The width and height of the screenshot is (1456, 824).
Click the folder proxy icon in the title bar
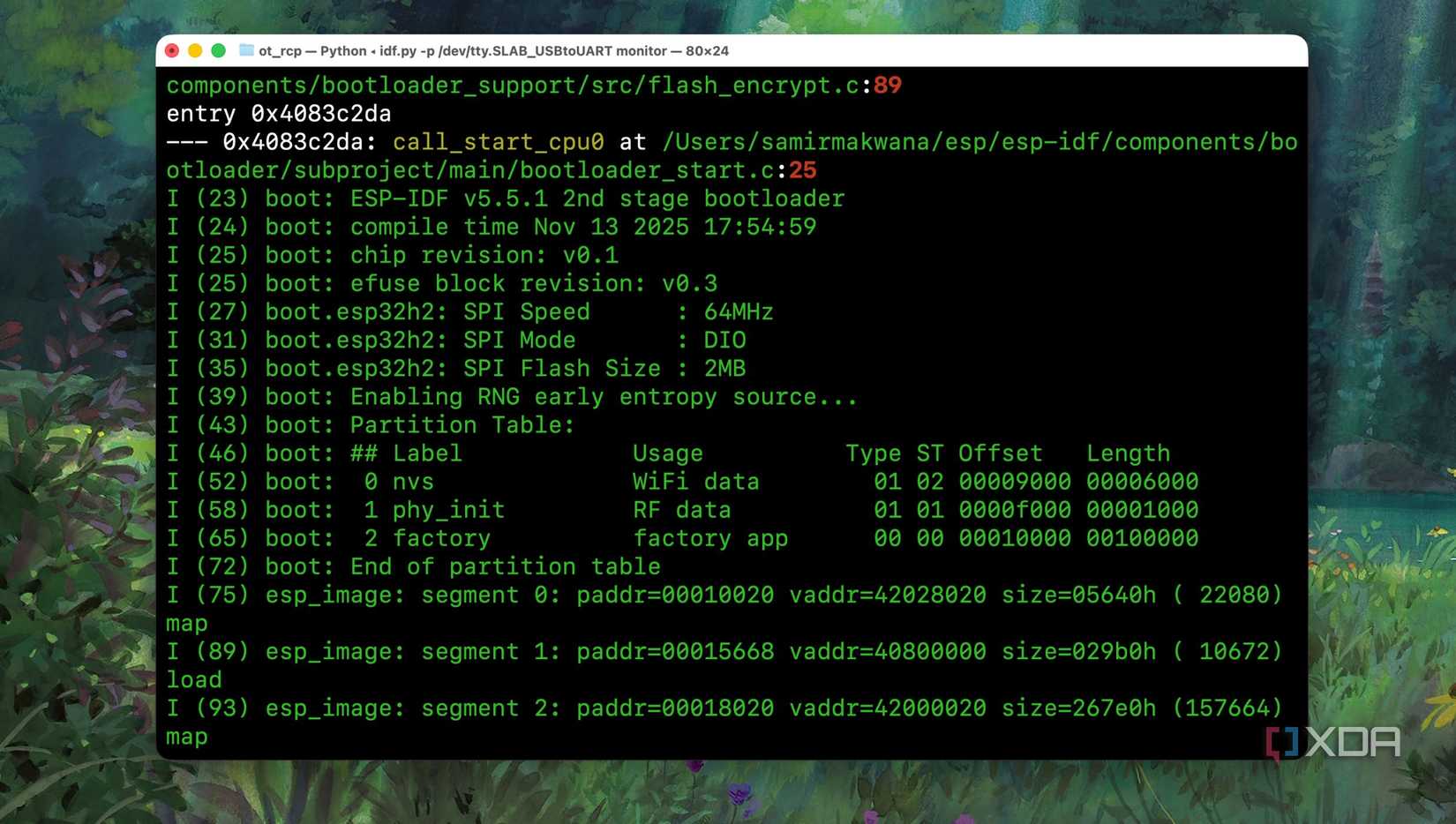(246, 50)
